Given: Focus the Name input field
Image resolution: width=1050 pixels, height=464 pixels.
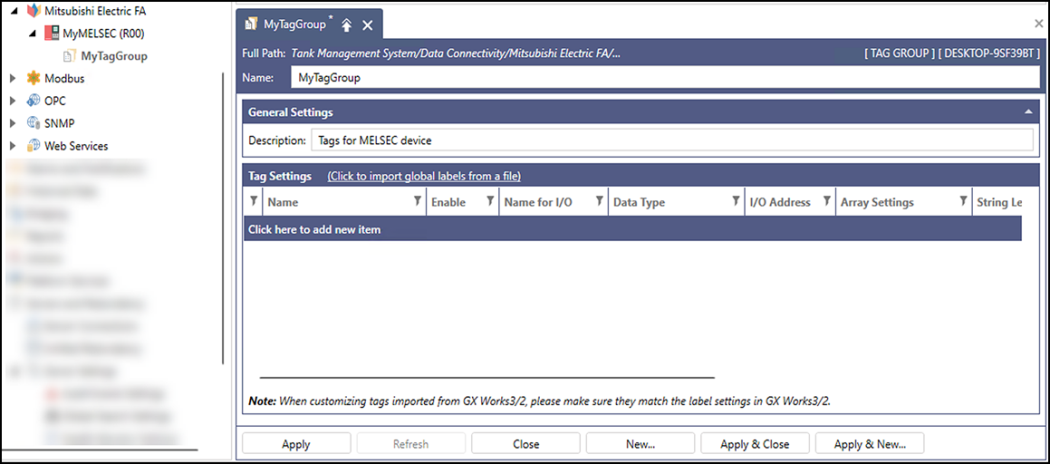Looking at the screenshot, I should click(665, 78).
